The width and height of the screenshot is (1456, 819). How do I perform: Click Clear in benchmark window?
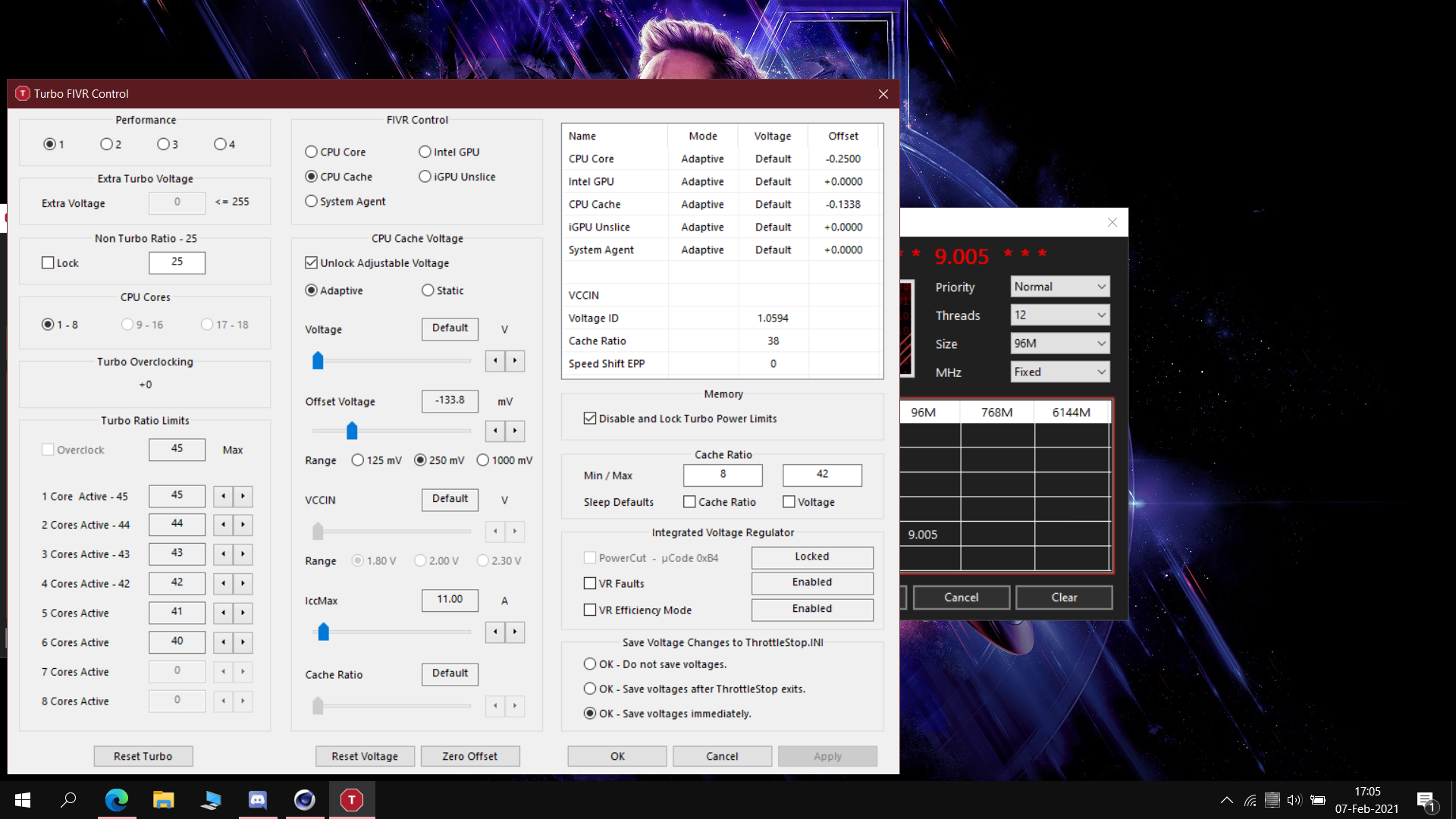point(1064,598)
